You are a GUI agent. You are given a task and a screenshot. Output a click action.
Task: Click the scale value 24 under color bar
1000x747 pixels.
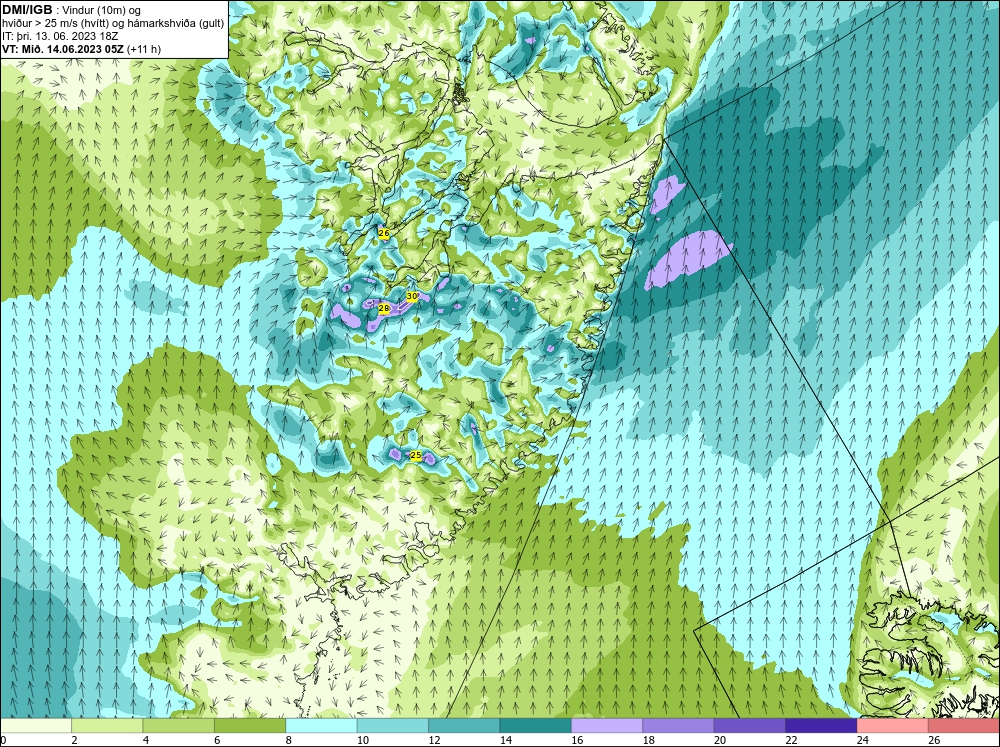coord(862,740)
